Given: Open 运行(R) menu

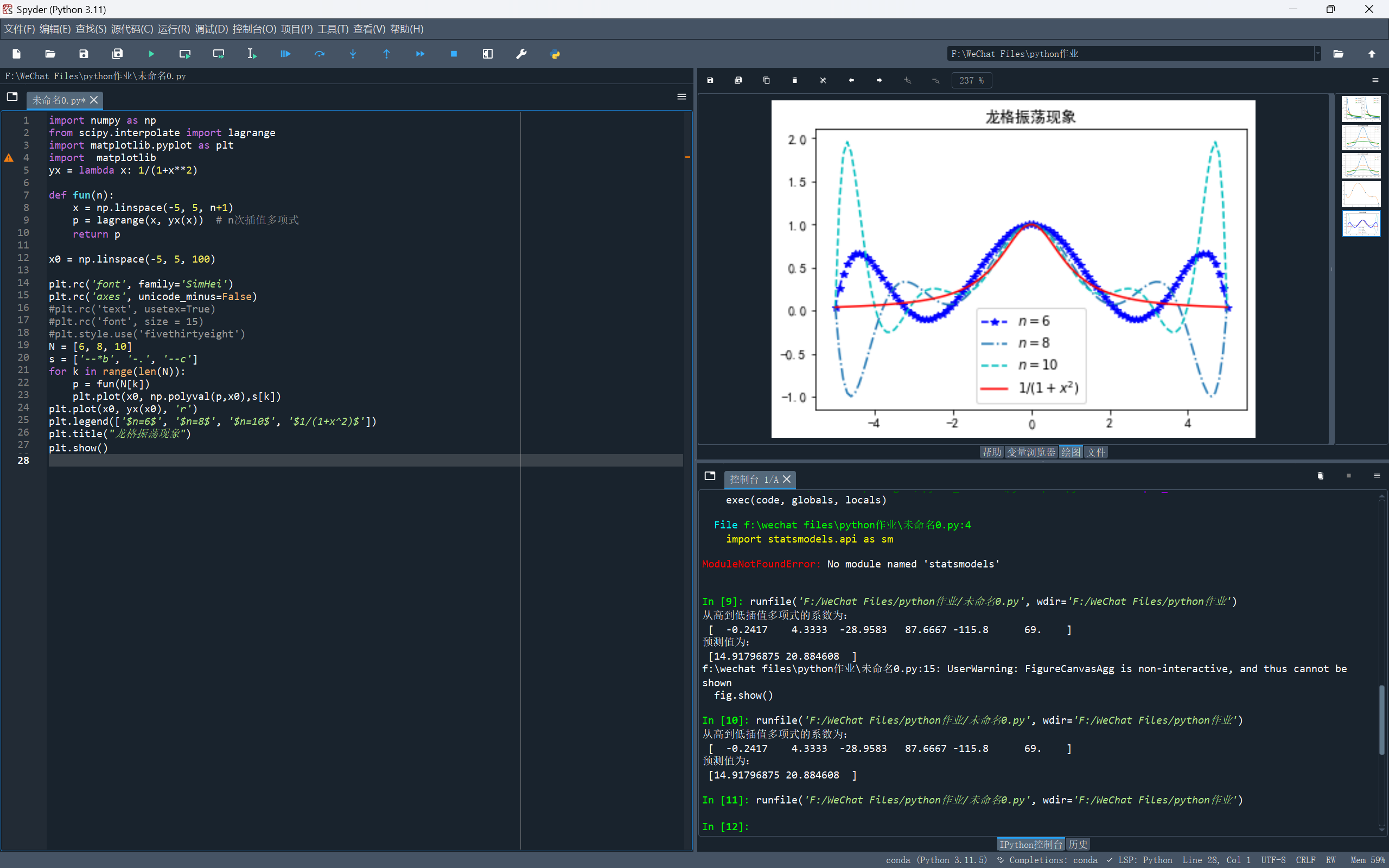Looking at the screenshot, I should coord(174,29).
